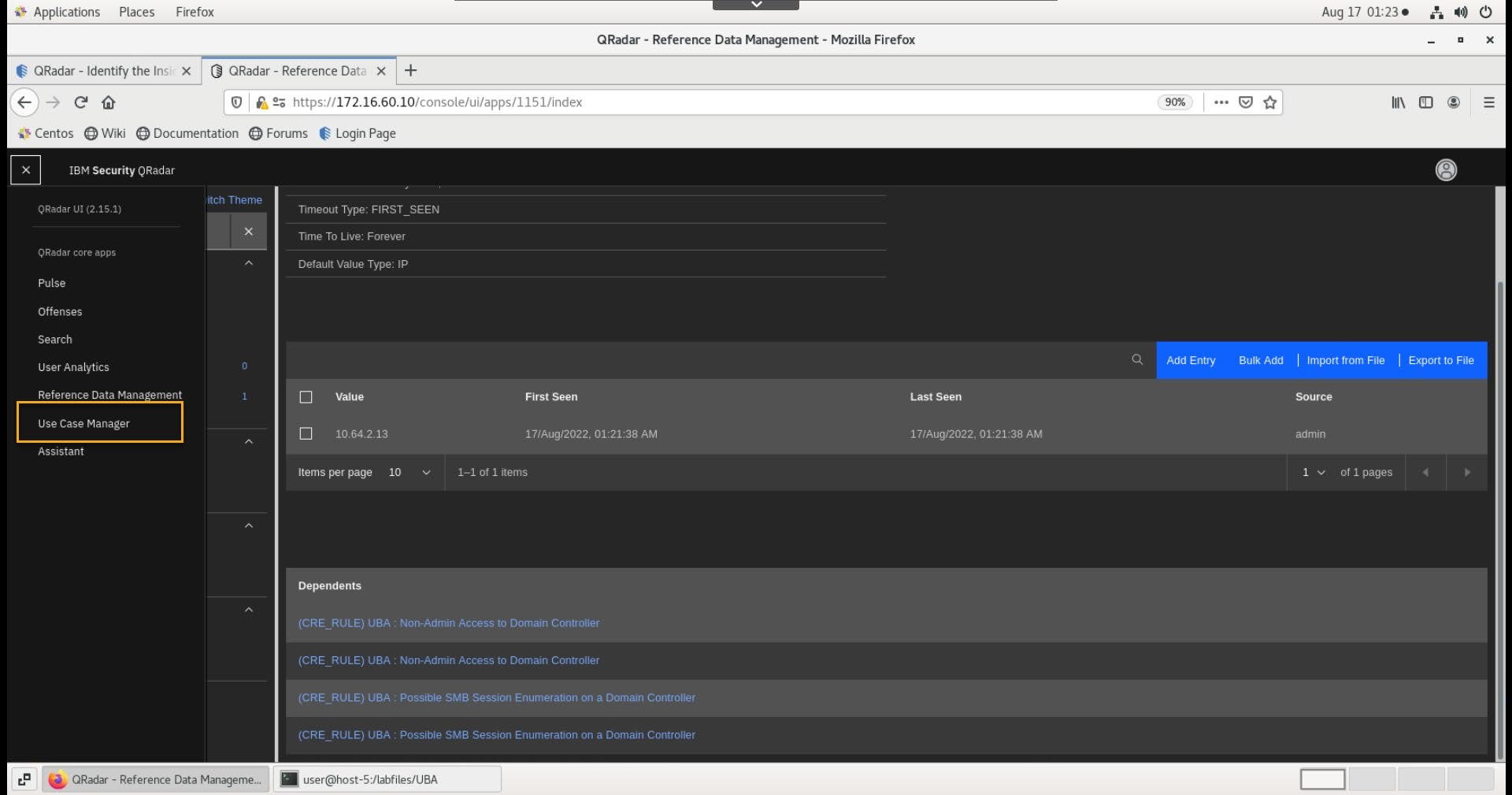Show site security lock info
1512x795 pixels.
[262, 102]
